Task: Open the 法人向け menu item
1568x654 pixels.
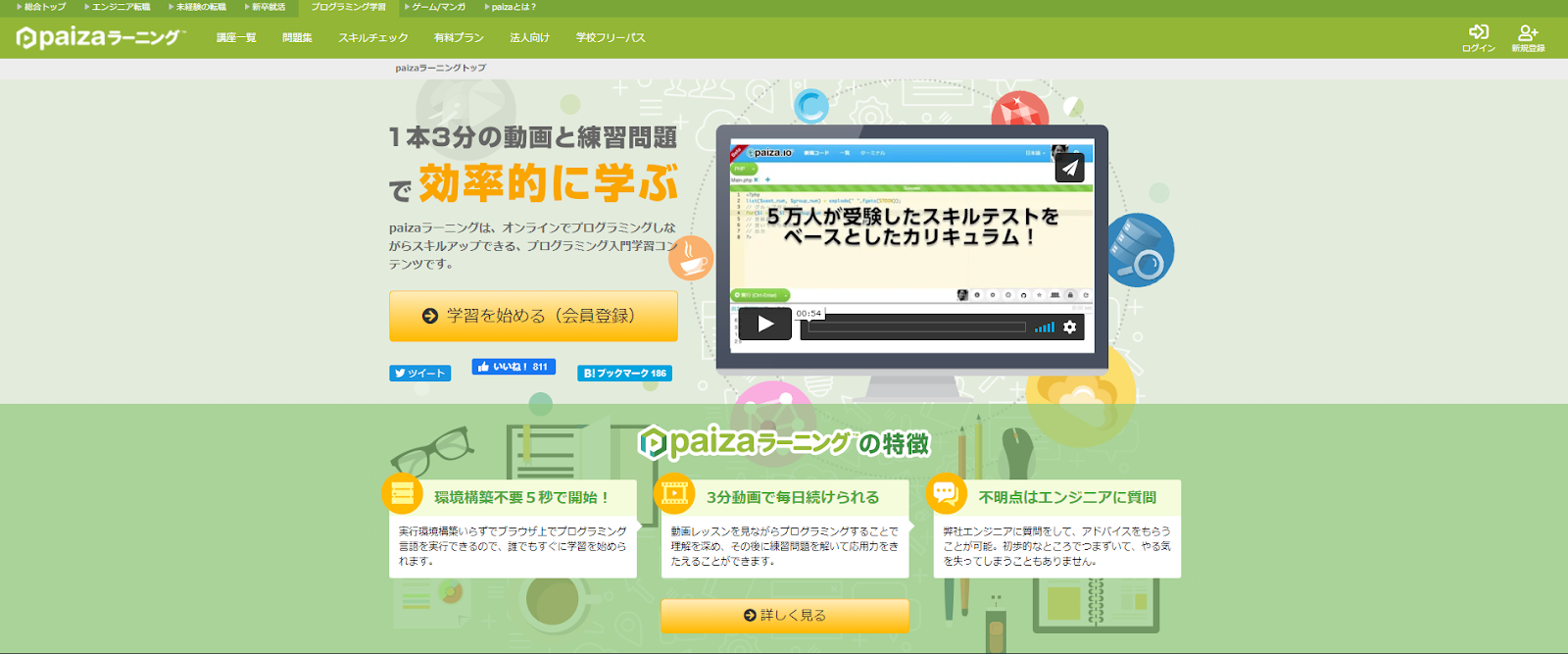Action: coord(529,38)
